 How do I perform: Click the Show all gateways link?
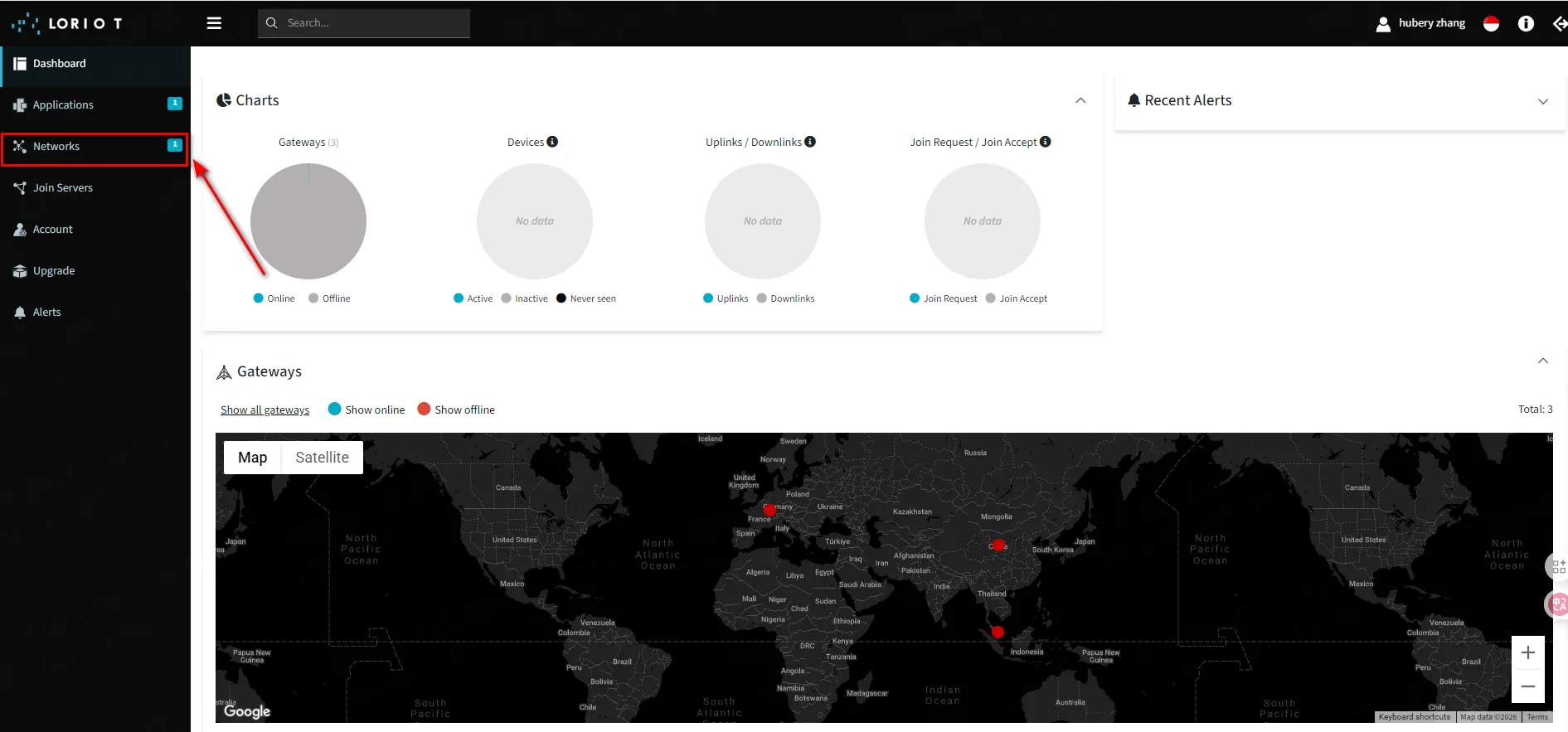[265, 410]
